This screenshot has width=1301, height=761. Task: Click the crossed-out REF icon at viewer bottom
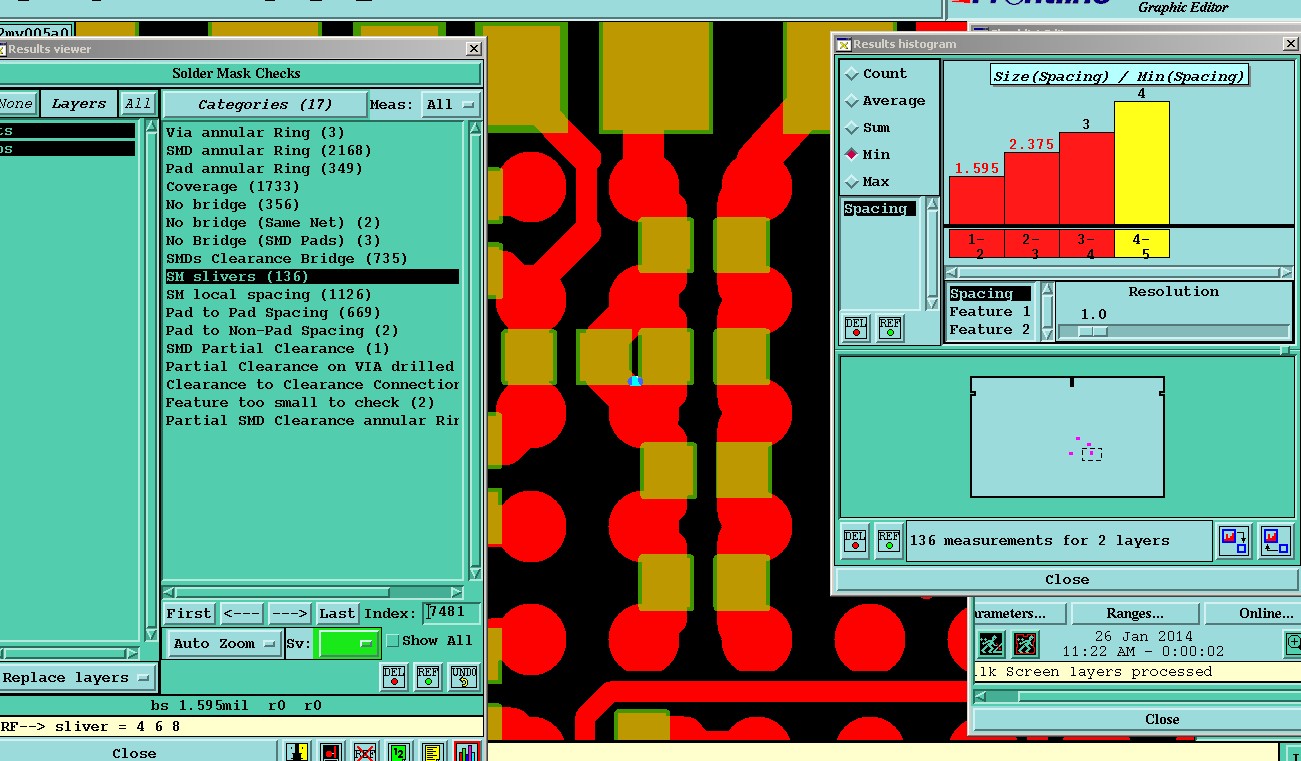(365, 752)
